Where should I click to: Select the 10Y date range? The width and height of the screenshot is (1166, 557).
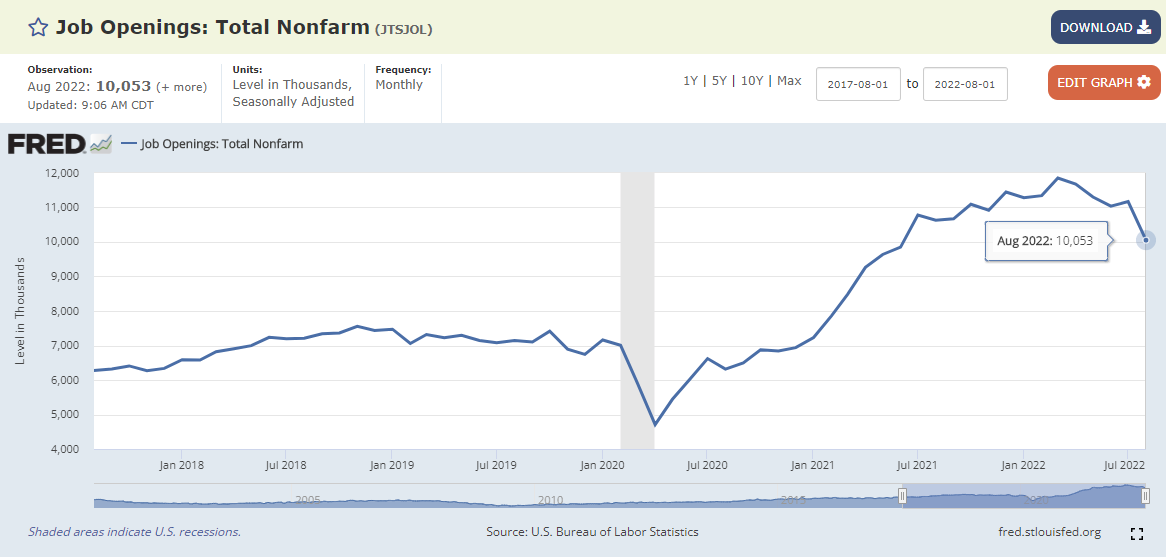752,81
